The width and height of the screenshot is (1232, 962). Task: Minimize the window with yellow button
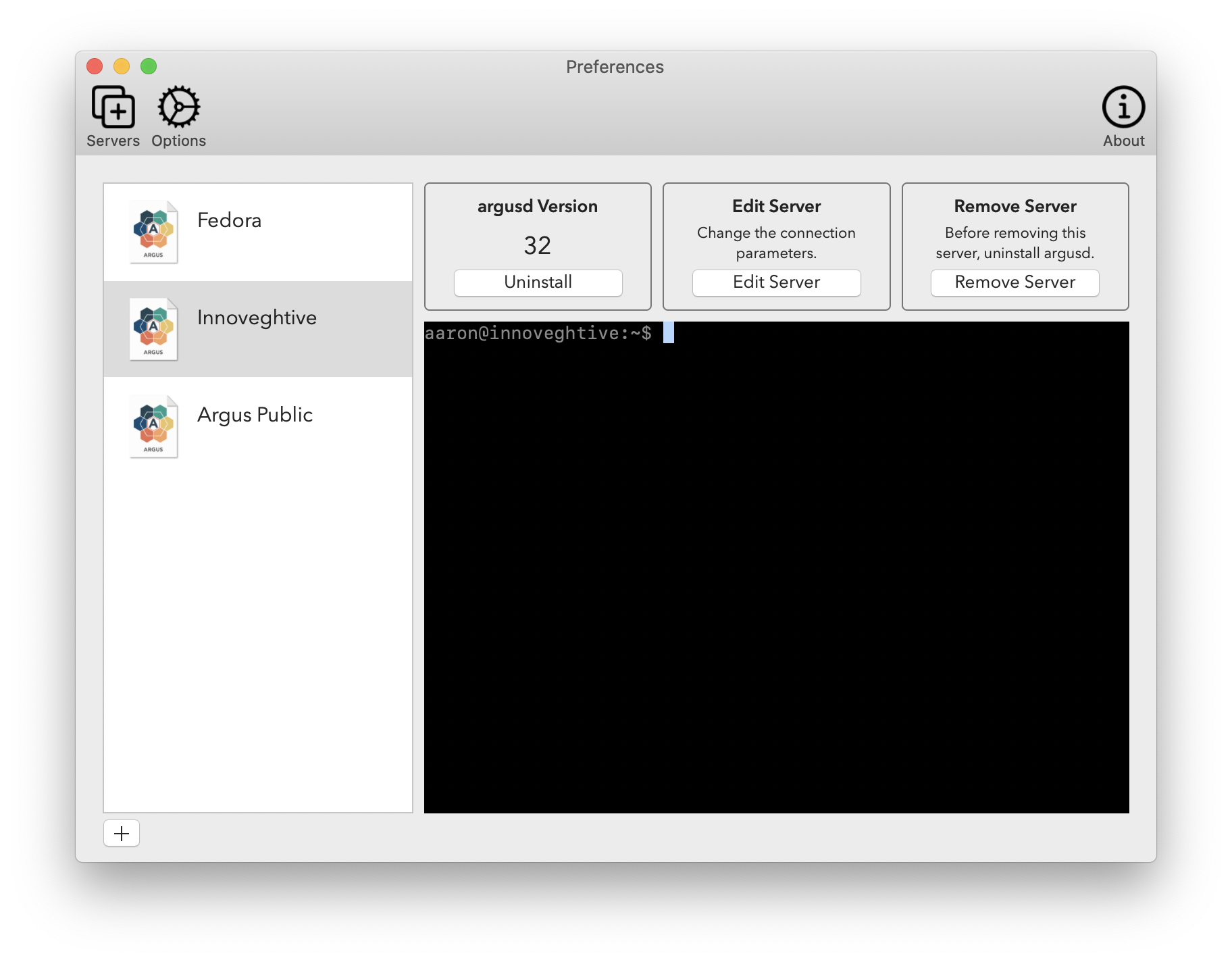[122, 66]
